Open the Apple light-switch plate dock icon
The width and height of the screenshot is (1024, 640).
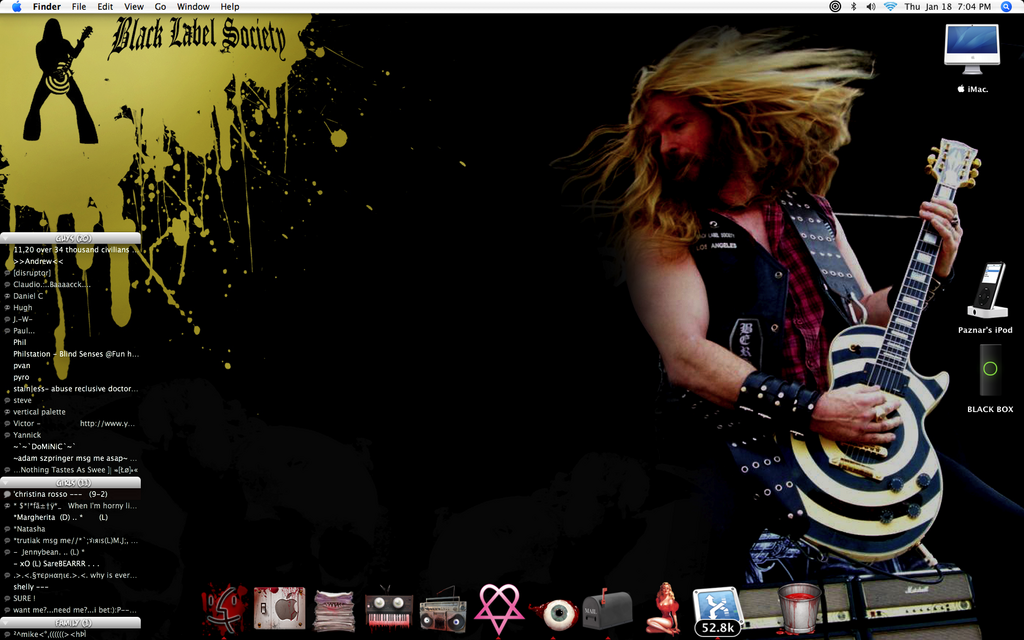click(x=280, y=609)
